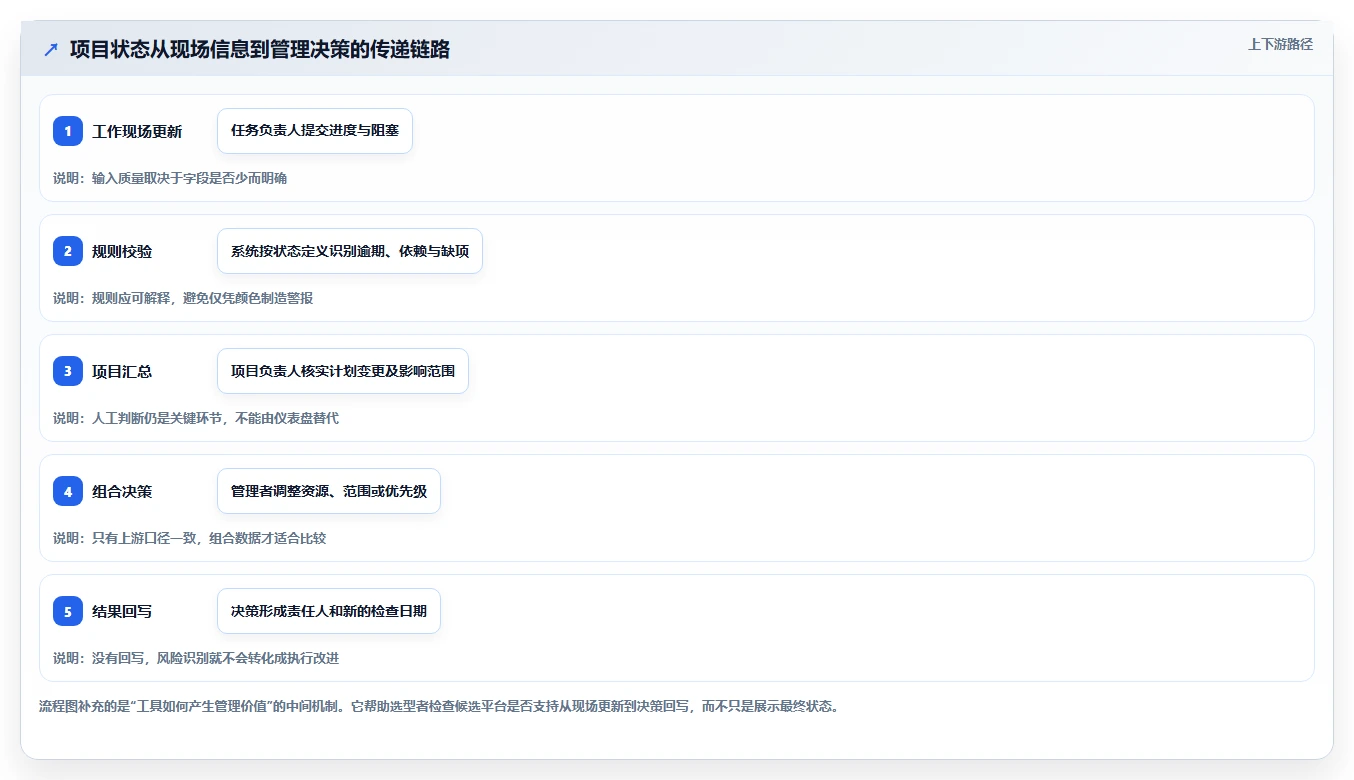
Task: Click the 决策形成责任人和新的检查日期 box
Action: tap(329, 611)
